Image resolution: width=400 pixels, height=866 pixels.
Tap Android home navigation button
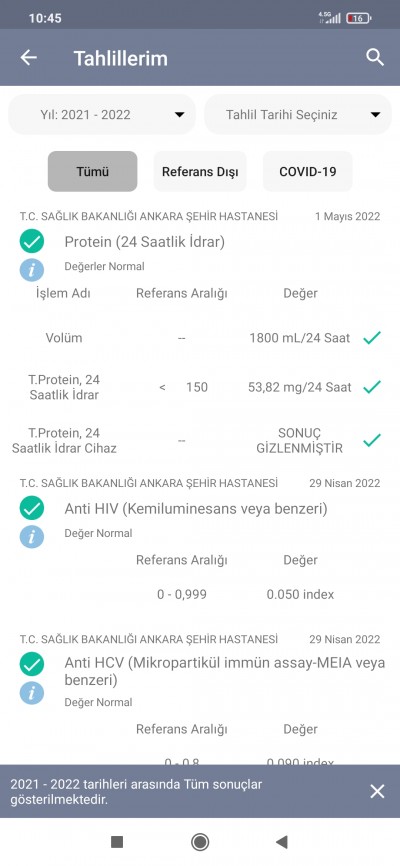200,842
